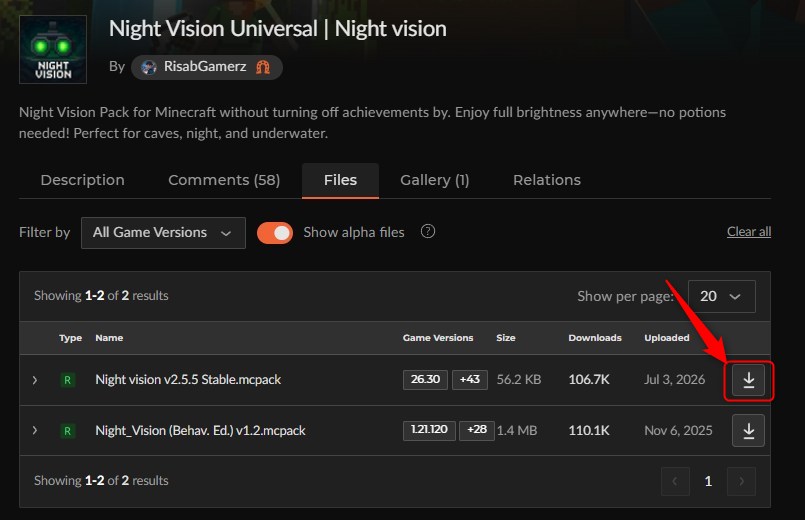Click the orange badge icon next to RisabGamerz
The height and width of the screenshot is (520, 805).
pyautogui.click(x=263, y=67)
